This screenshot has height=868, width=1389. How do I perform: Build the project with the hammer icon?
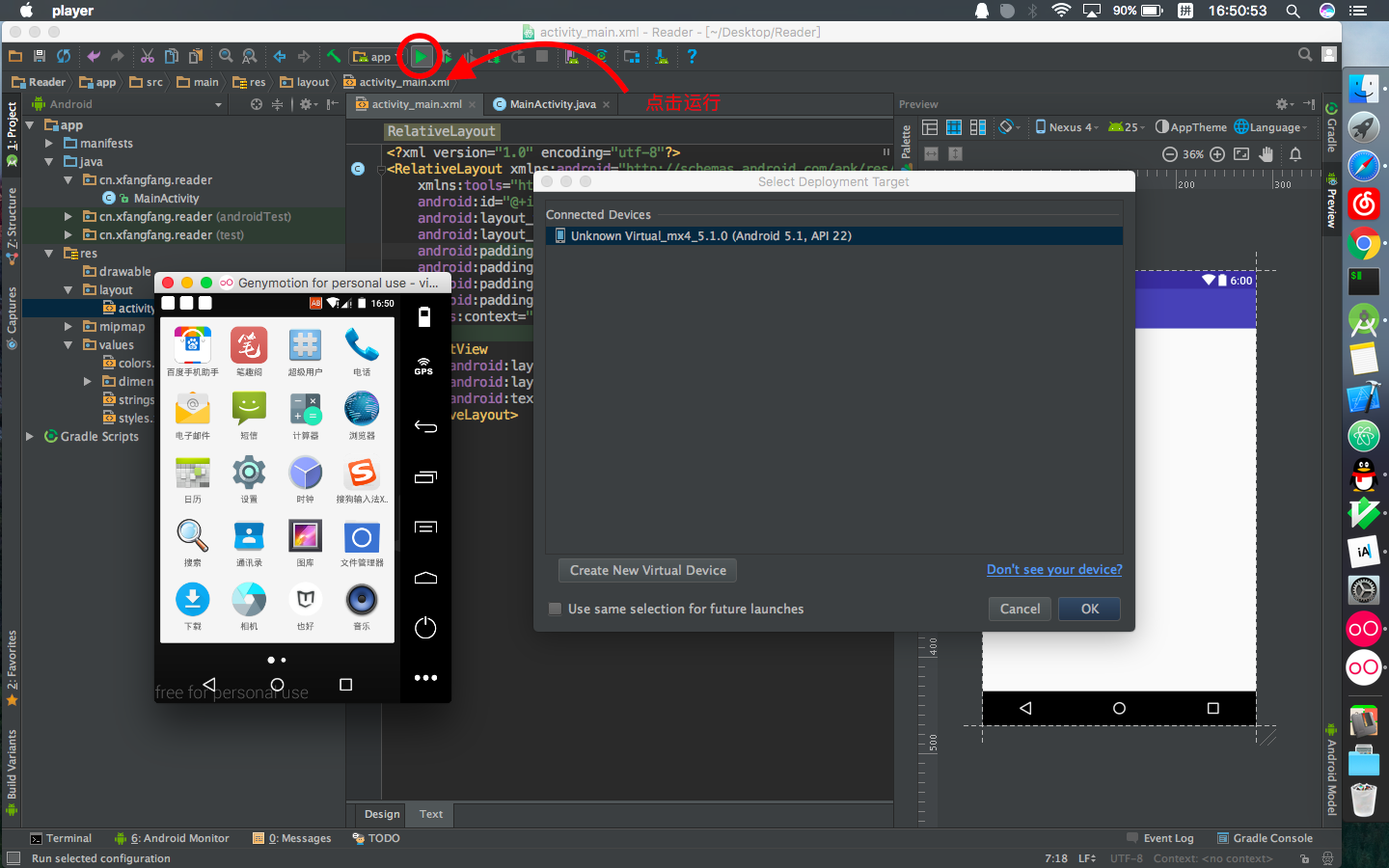point(334,56)
